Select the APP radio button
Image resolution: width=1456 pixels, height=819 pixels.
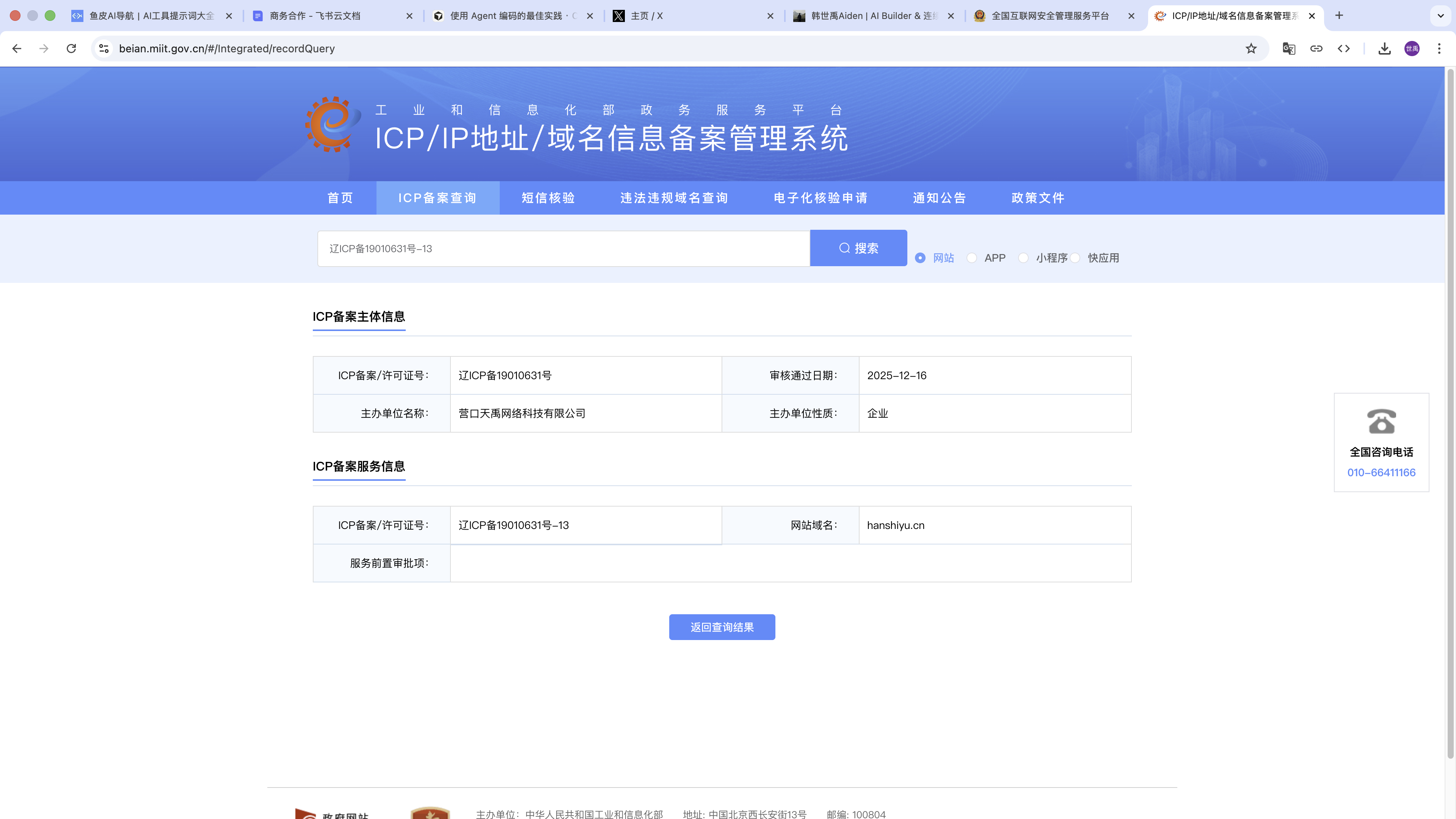[x=971, y=258]
